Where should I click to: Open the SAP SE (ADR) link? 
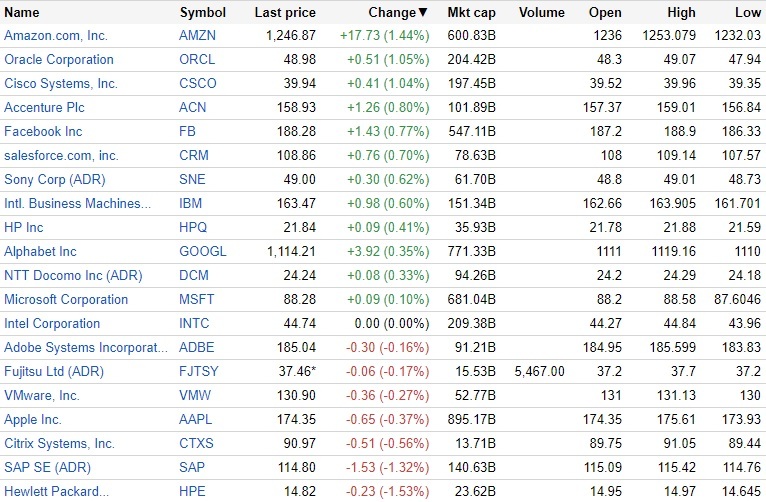(47, 467)
